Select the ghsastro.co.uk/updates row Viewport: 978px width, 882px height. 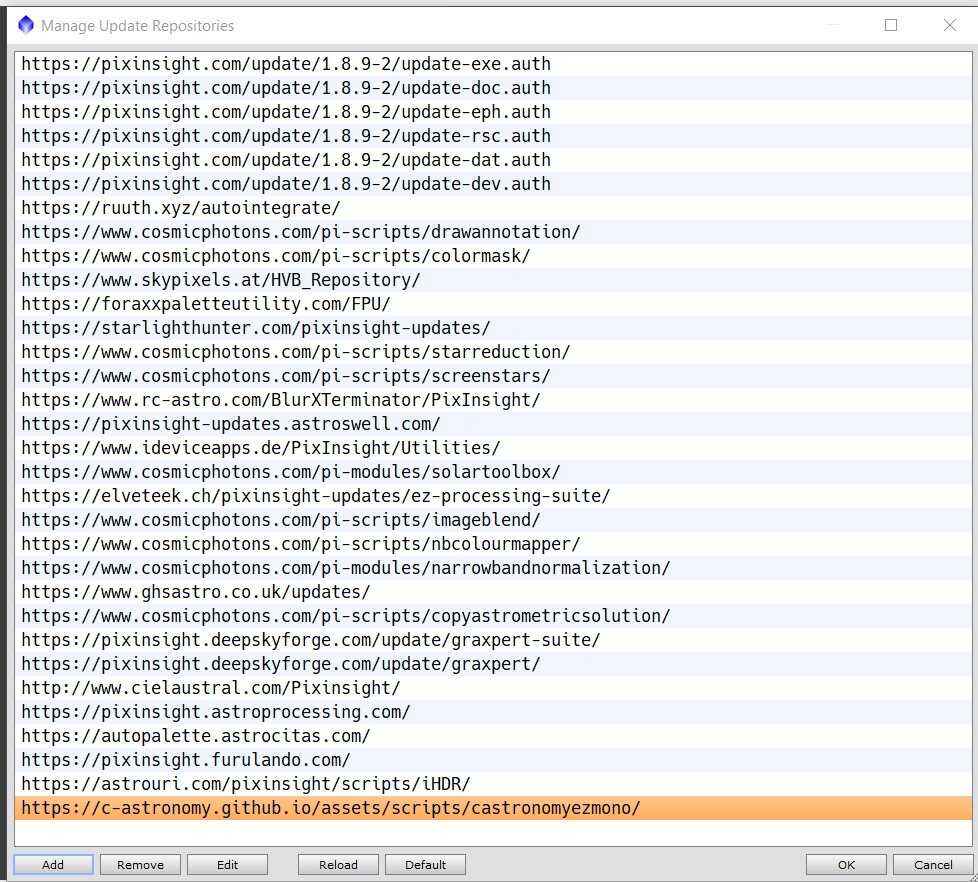click(493, 592)
